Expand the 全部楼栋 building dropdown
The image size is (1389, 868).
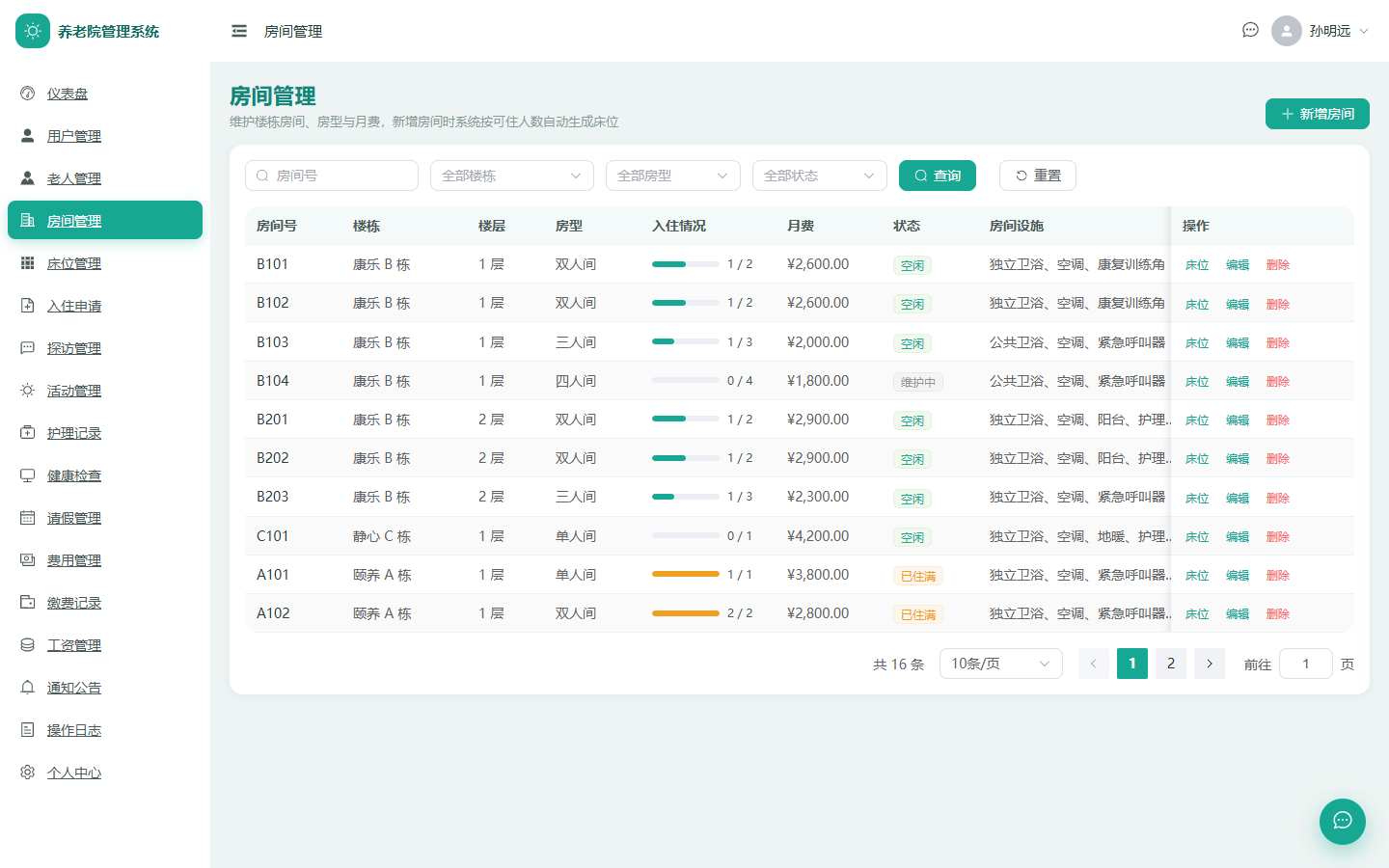(x=512, y=176)
